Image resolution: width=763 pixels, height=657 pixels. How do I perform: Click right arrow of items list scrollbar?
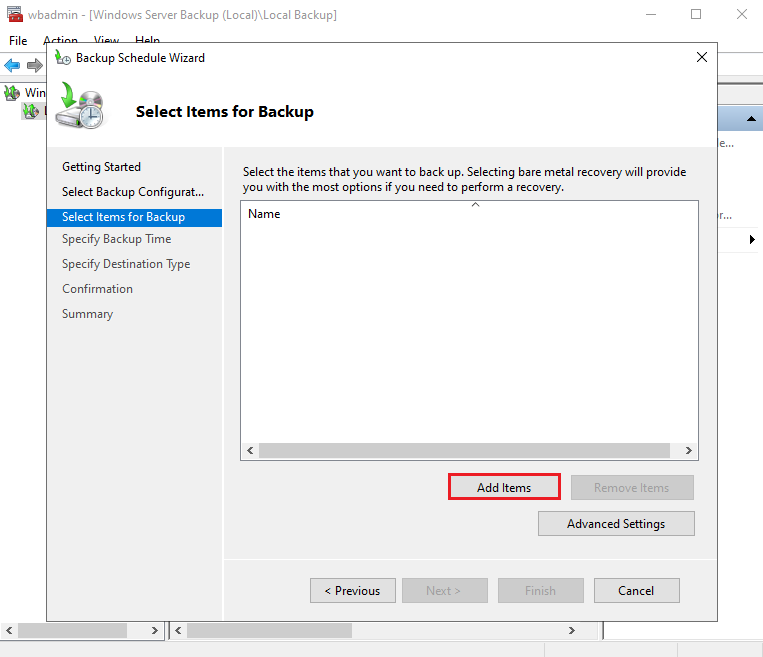(687, 451)
